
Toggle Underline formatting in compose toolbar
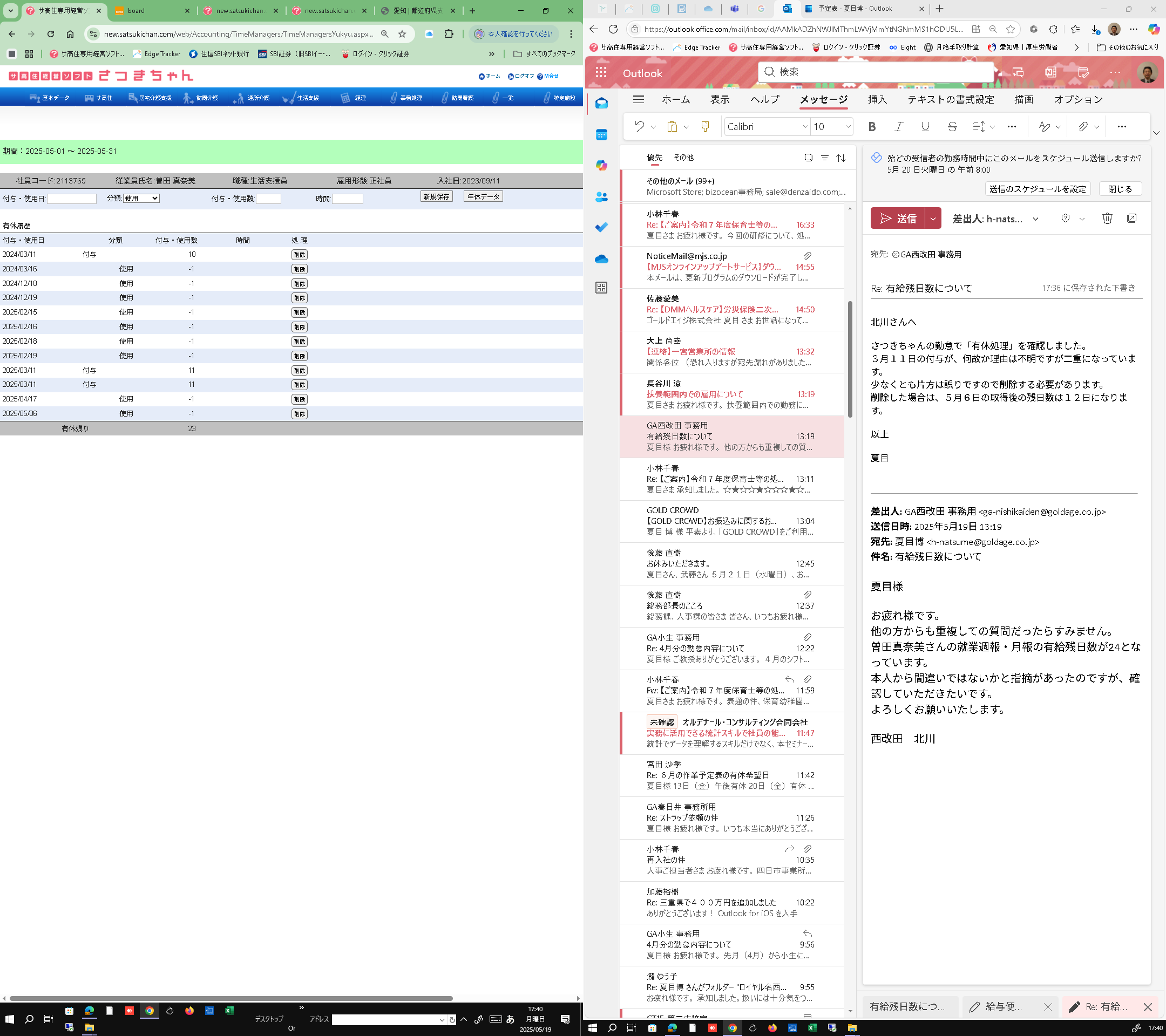925,127
